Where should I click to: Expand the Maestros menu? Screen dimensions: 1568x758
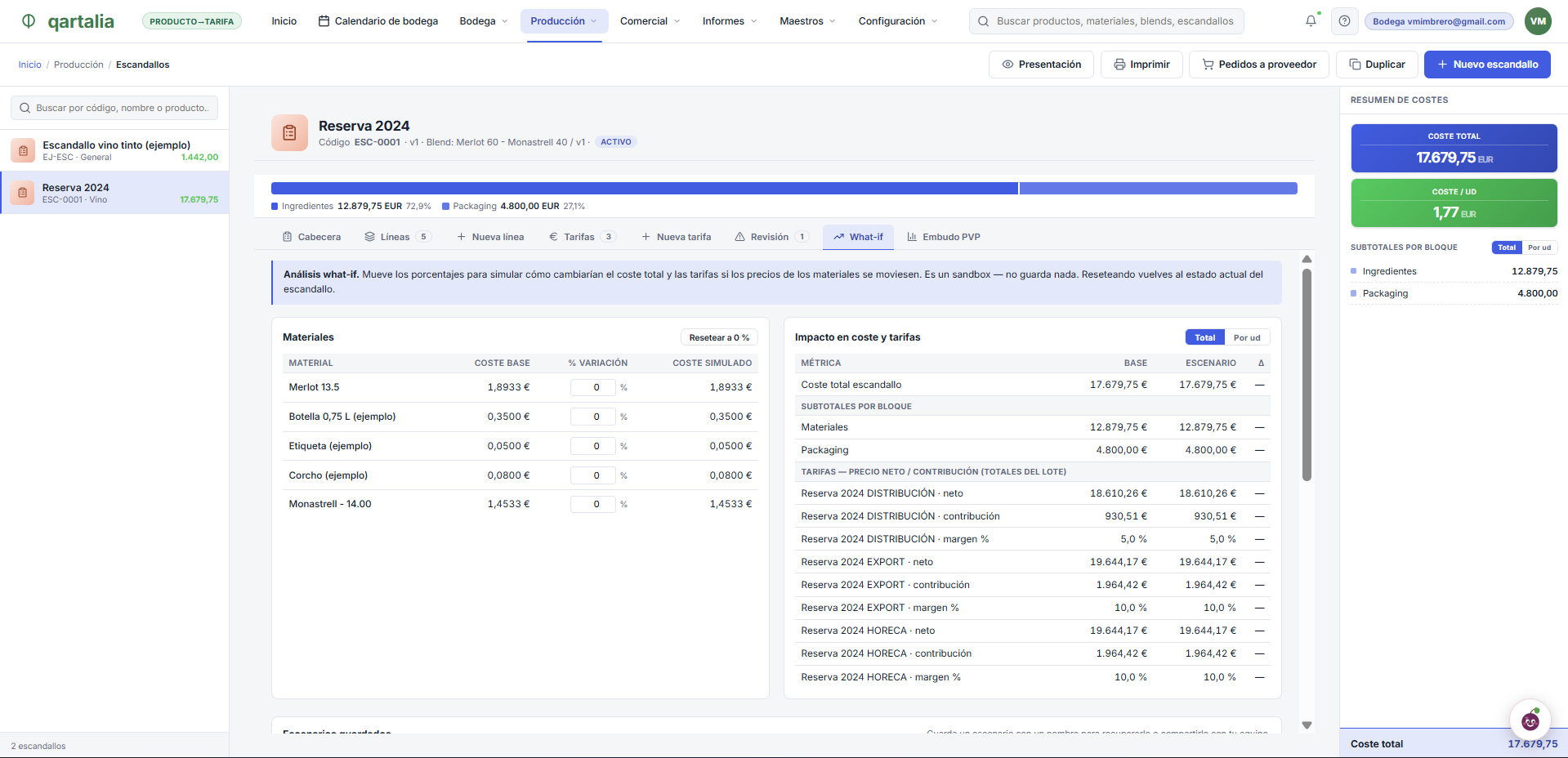click(x=807, y=21)
